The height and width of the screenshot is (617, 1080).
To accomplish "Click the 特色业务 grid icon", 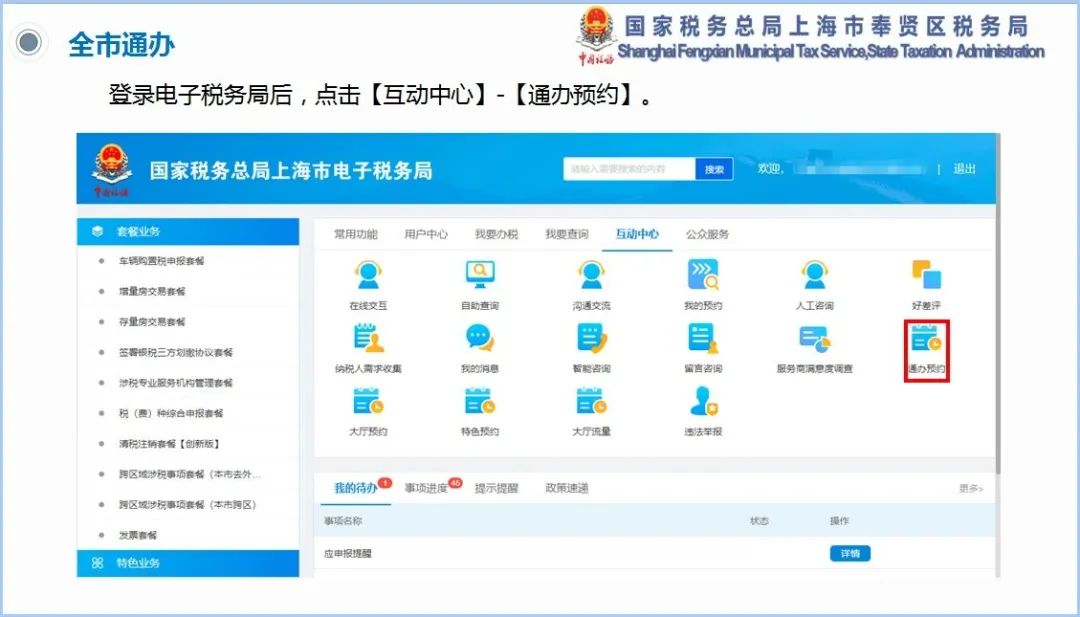I will [x=97, y=563].
